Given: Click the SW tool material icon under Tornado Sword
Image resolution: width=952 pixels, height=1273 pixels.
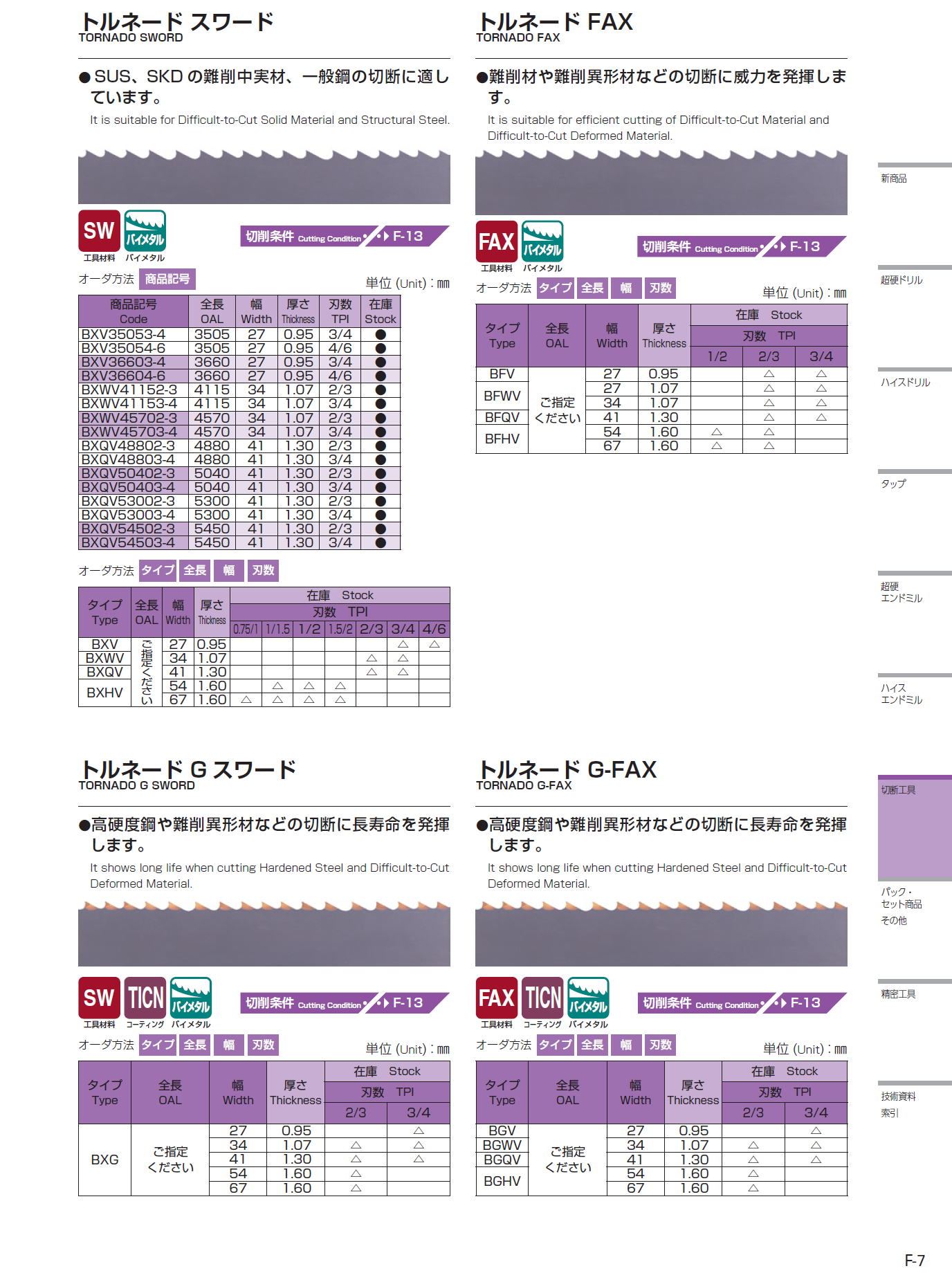Looking at the screenshot, I should (99, 230).
